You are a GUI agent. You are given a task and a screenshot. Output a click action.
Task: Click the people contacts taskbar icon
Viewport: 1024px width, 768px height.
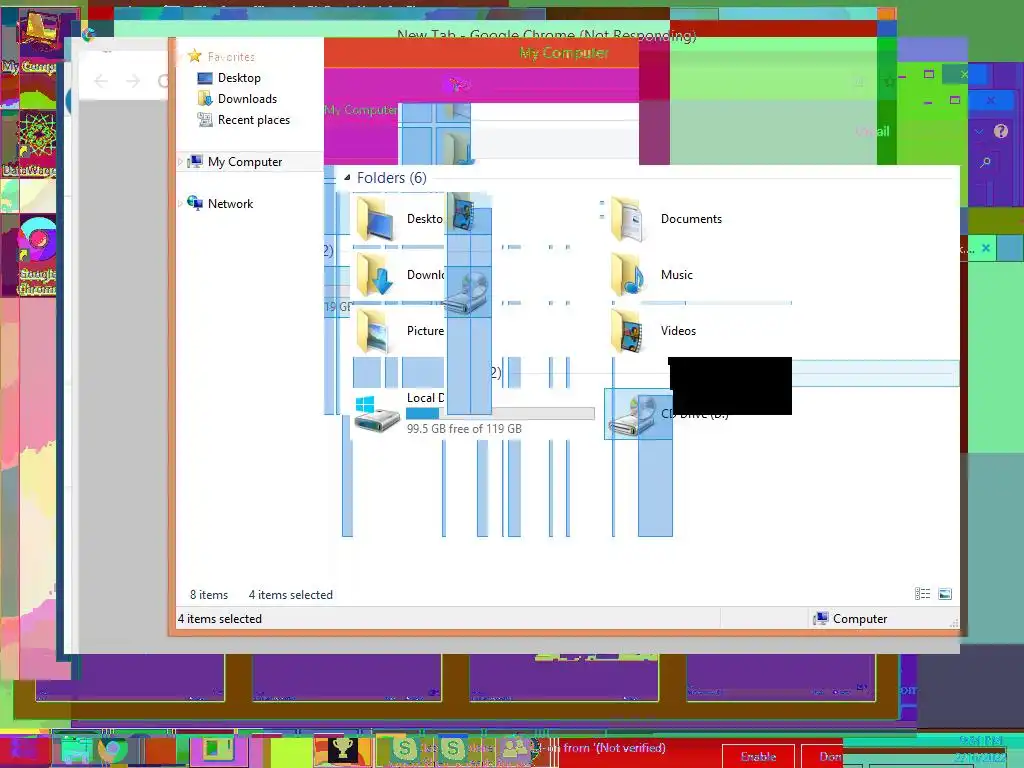[514, 749]
